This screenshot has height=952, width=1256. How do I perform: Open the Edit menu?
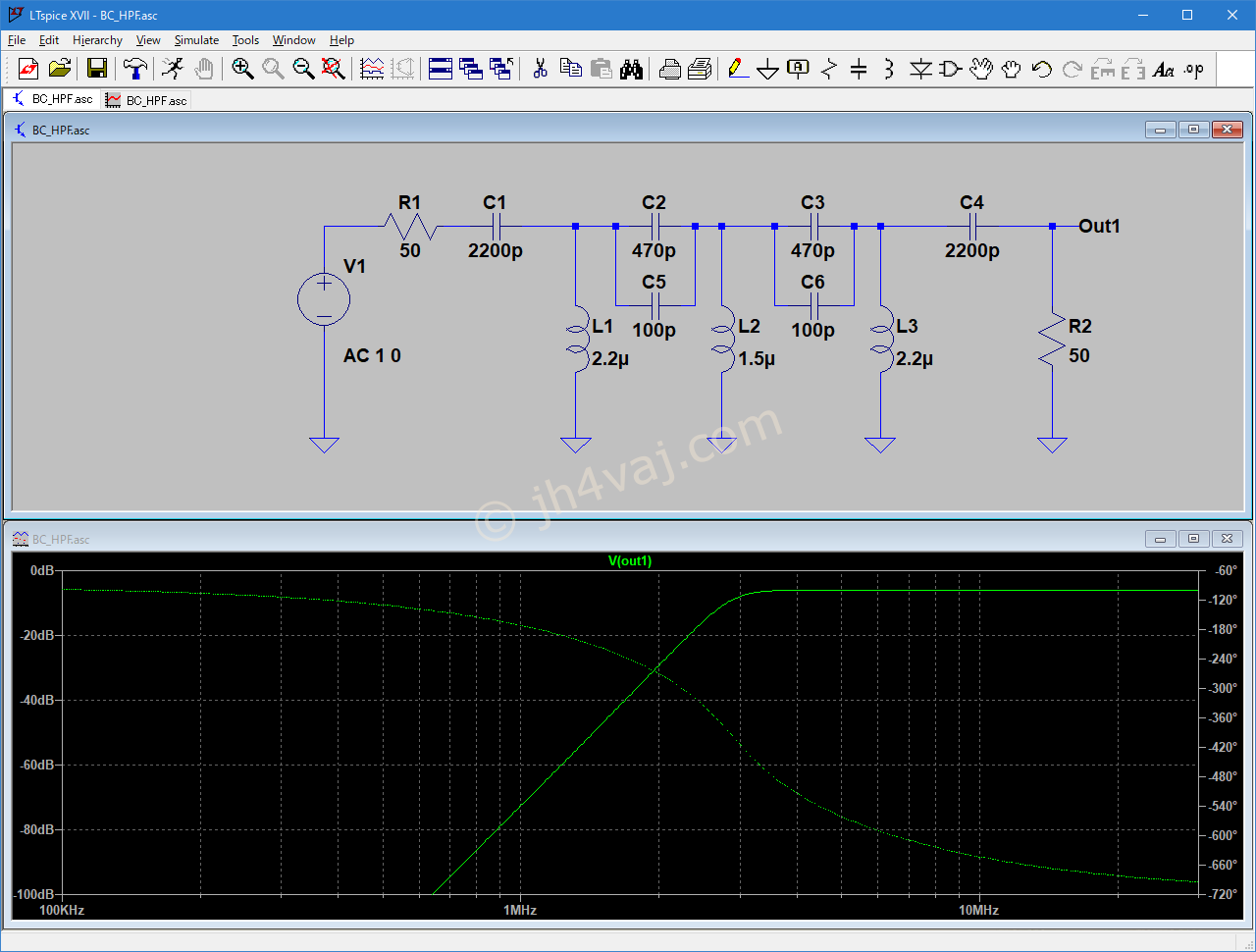click(x=49, y=40)
